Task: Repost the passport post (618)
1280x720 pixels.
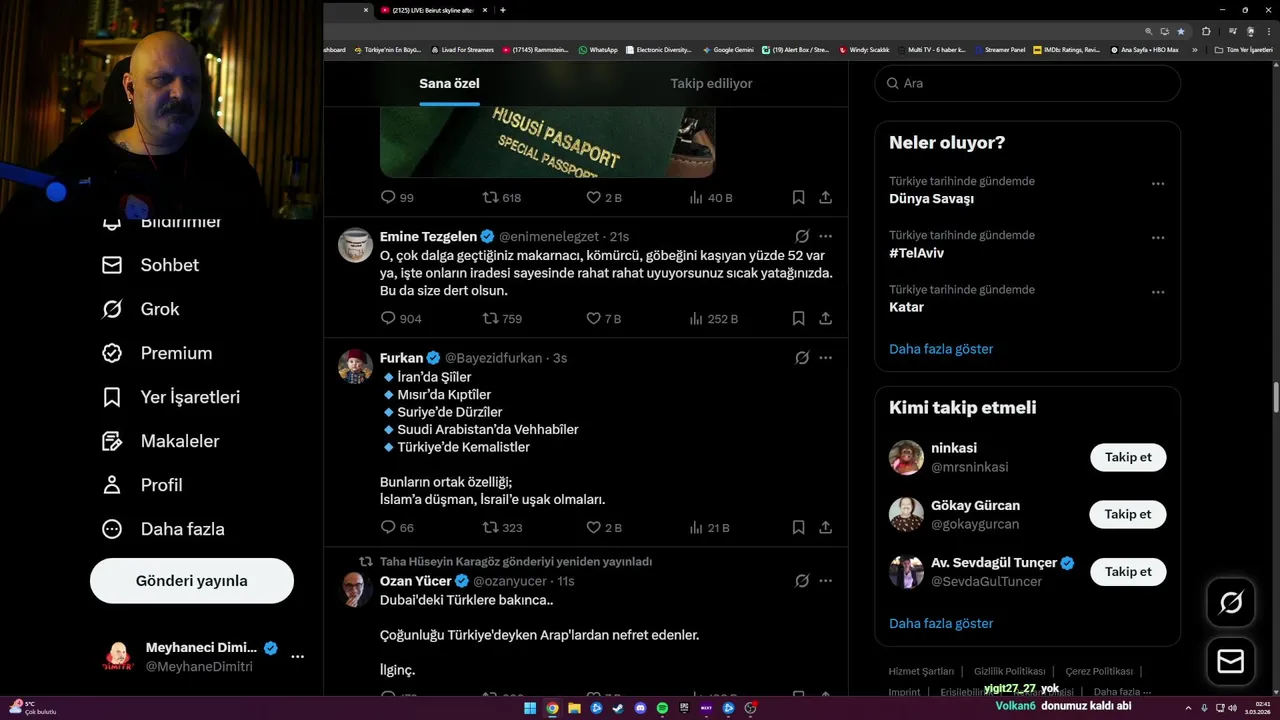Action: [502, 198]
